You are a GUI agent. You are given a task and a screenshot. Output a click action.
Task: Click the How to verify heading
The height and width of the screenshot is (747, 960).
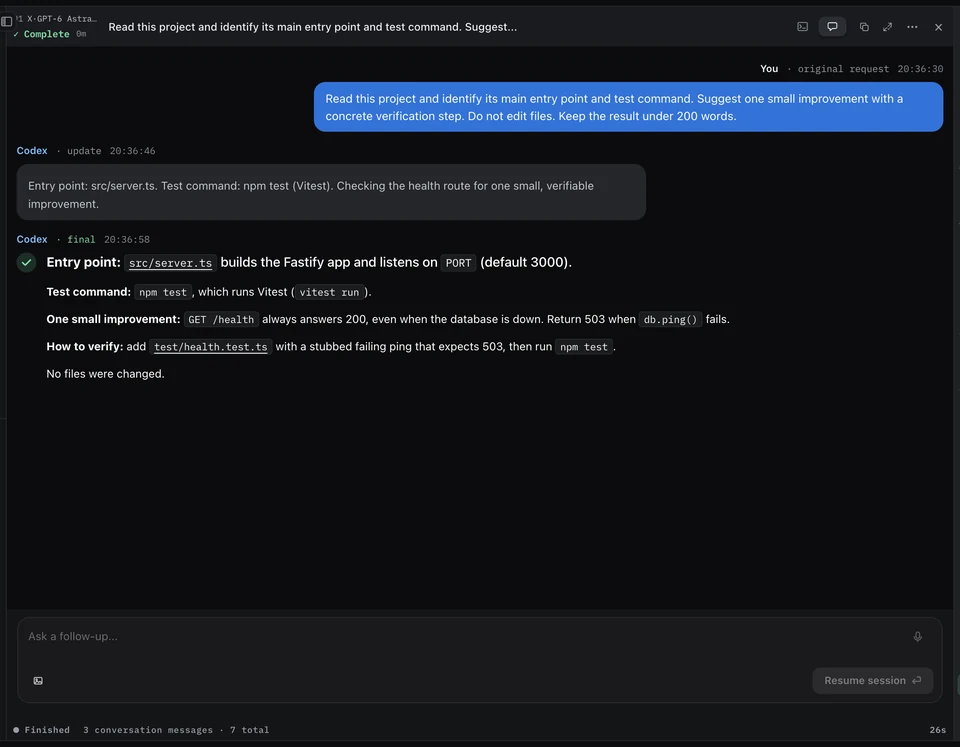tap(85, 347)
